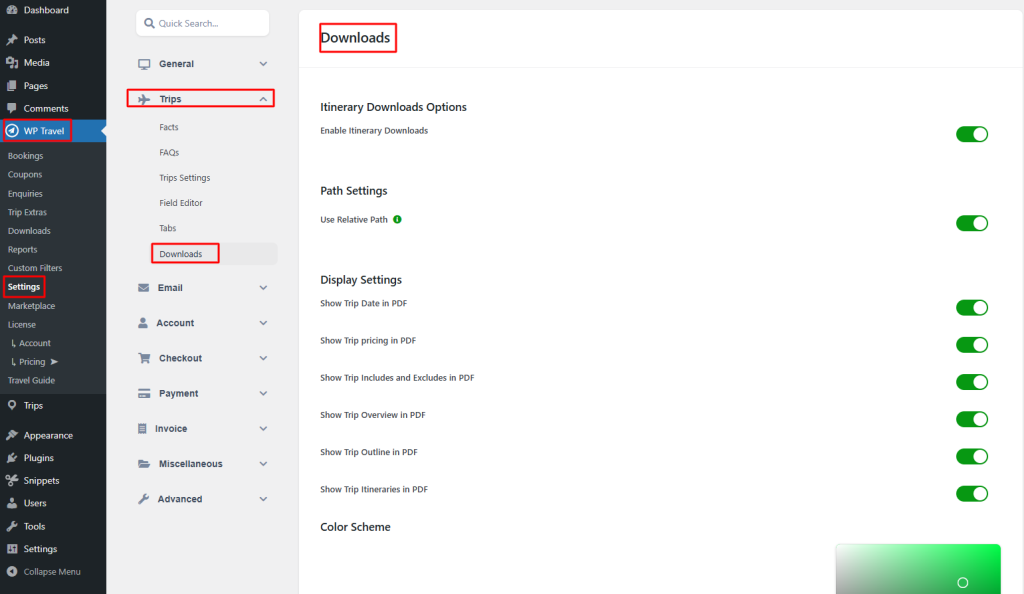Screen dimensions: 1024x594
Task: Open Marketplace in WP Travel menu
Action: tap(31, 306)
